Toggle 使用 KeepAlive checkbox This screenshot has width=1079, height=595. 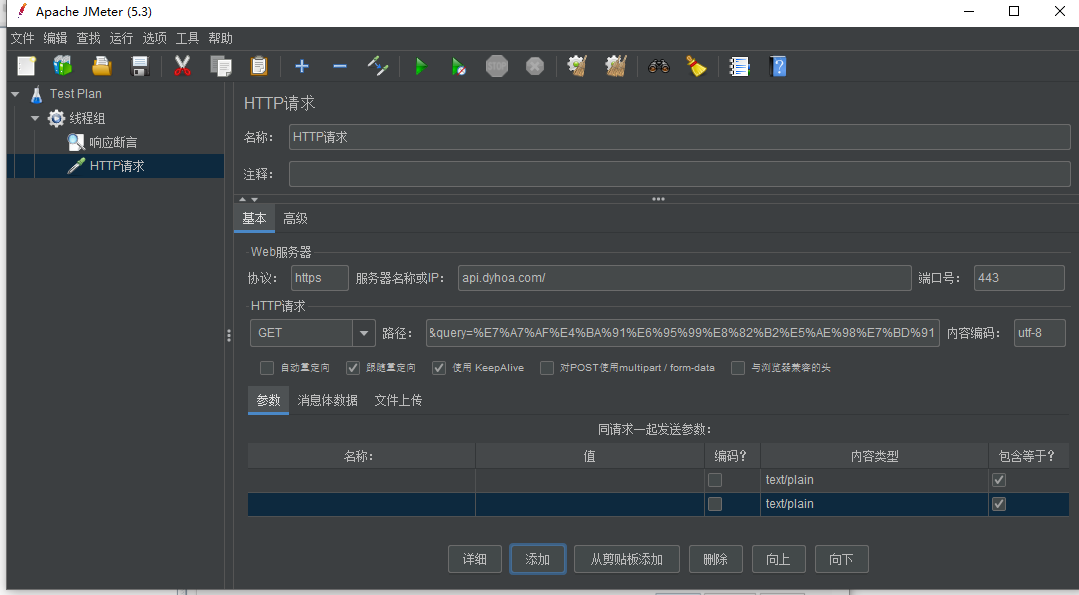pos(439,368)
